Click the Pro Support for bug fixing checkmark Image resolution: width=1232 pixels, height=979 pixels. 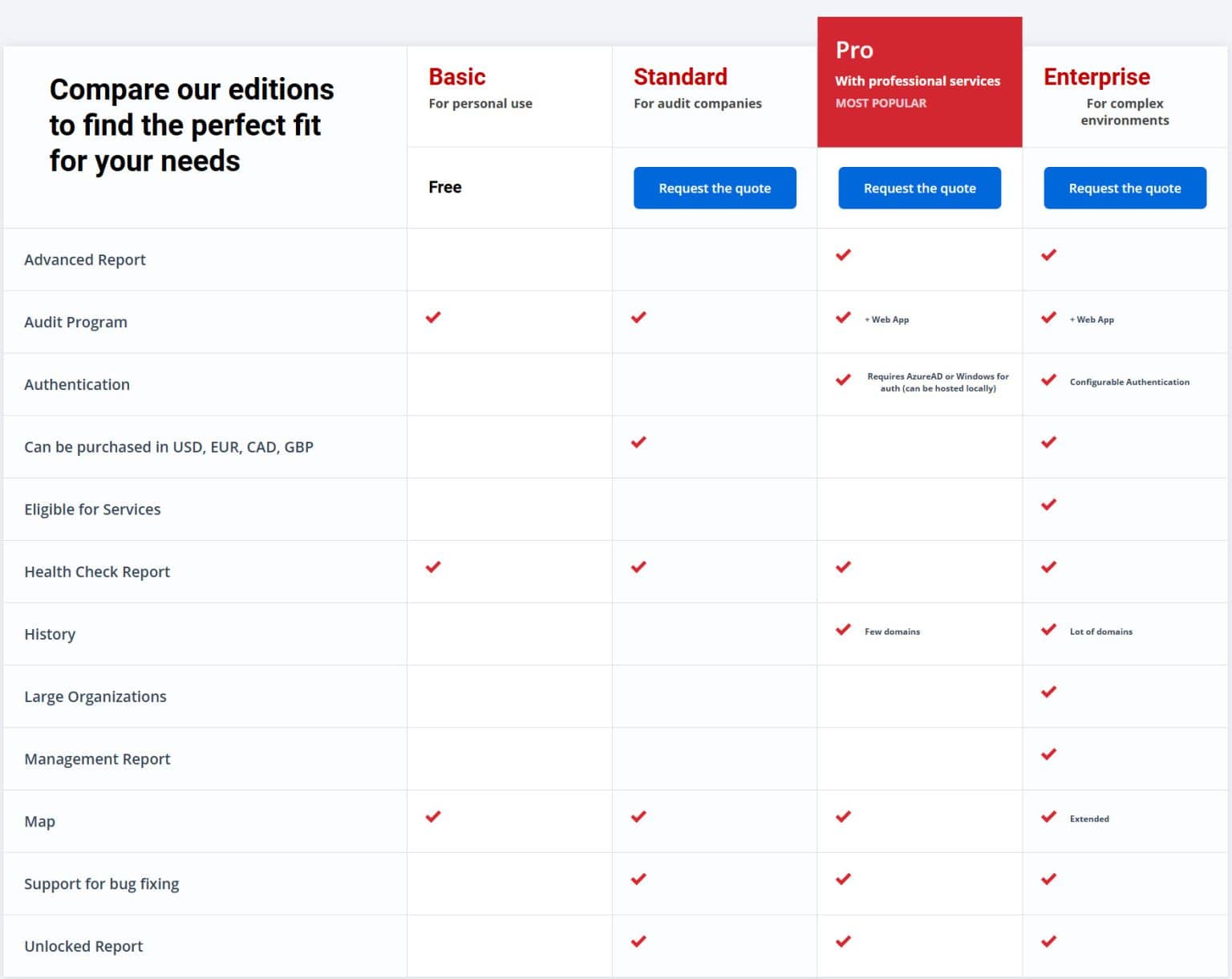point(843,879)
